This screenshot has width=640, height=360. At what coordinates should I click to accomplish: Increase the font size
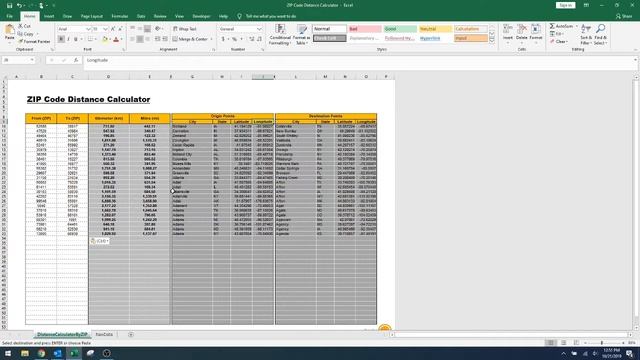tap(113, 29)
